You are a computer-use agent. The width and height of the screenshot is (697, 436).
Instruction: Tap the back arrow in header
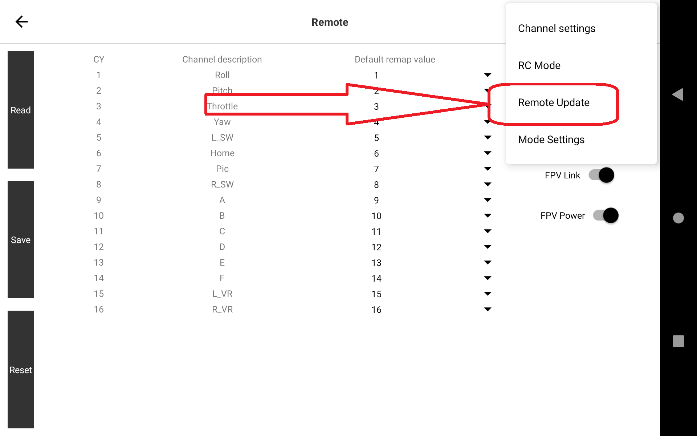coord(22,22)
